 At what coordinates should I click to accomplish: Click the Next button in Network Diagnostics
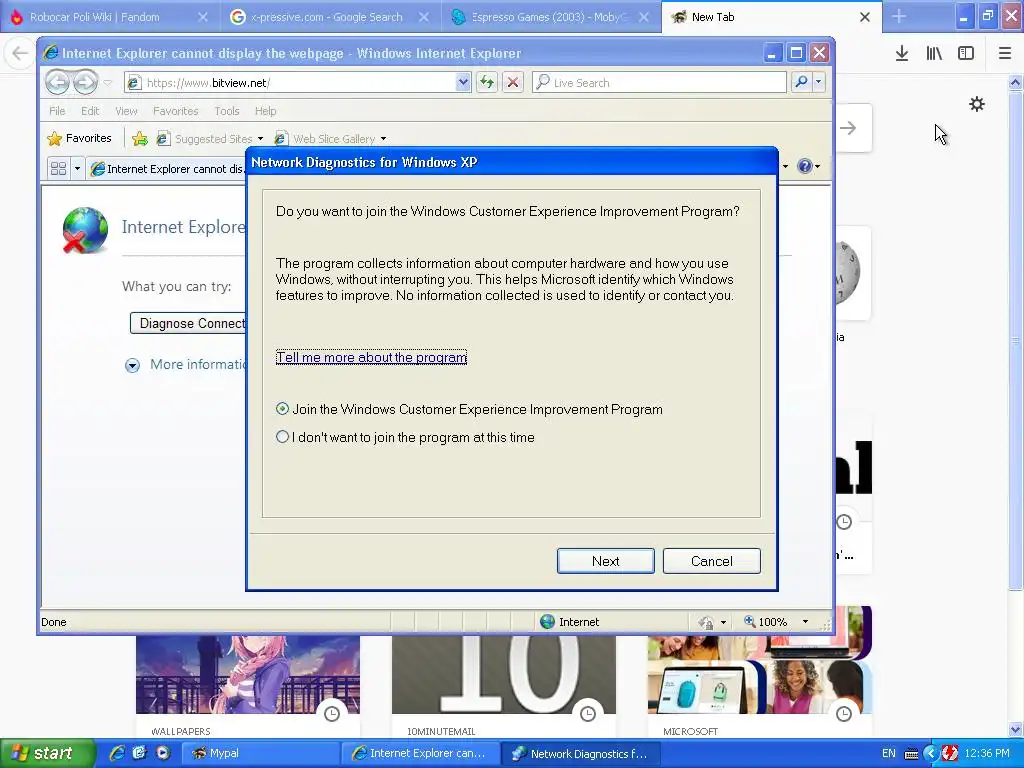(605, 561)
